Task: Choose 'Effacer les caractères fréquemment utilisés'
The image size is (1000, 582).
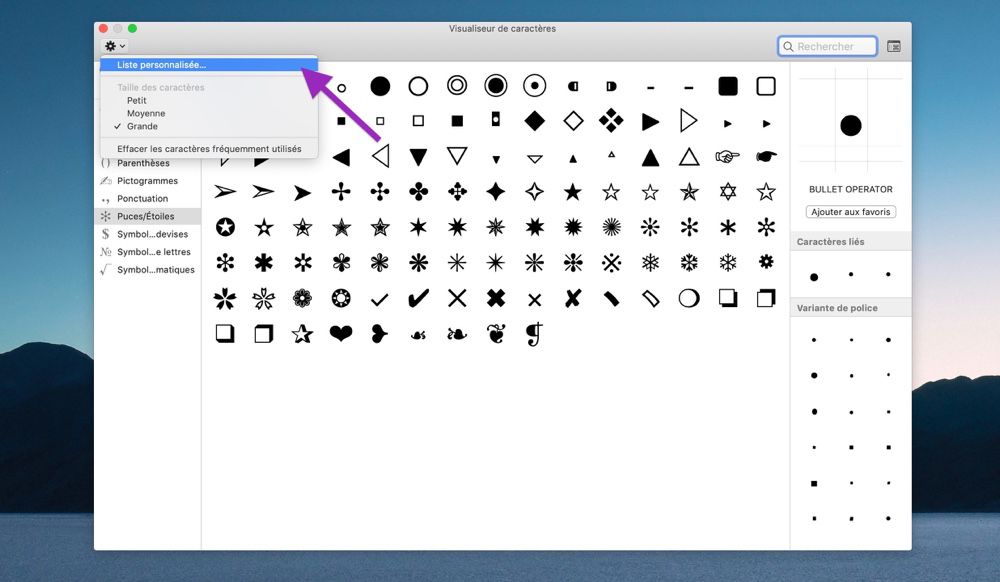Action: [x=209, y=149]
